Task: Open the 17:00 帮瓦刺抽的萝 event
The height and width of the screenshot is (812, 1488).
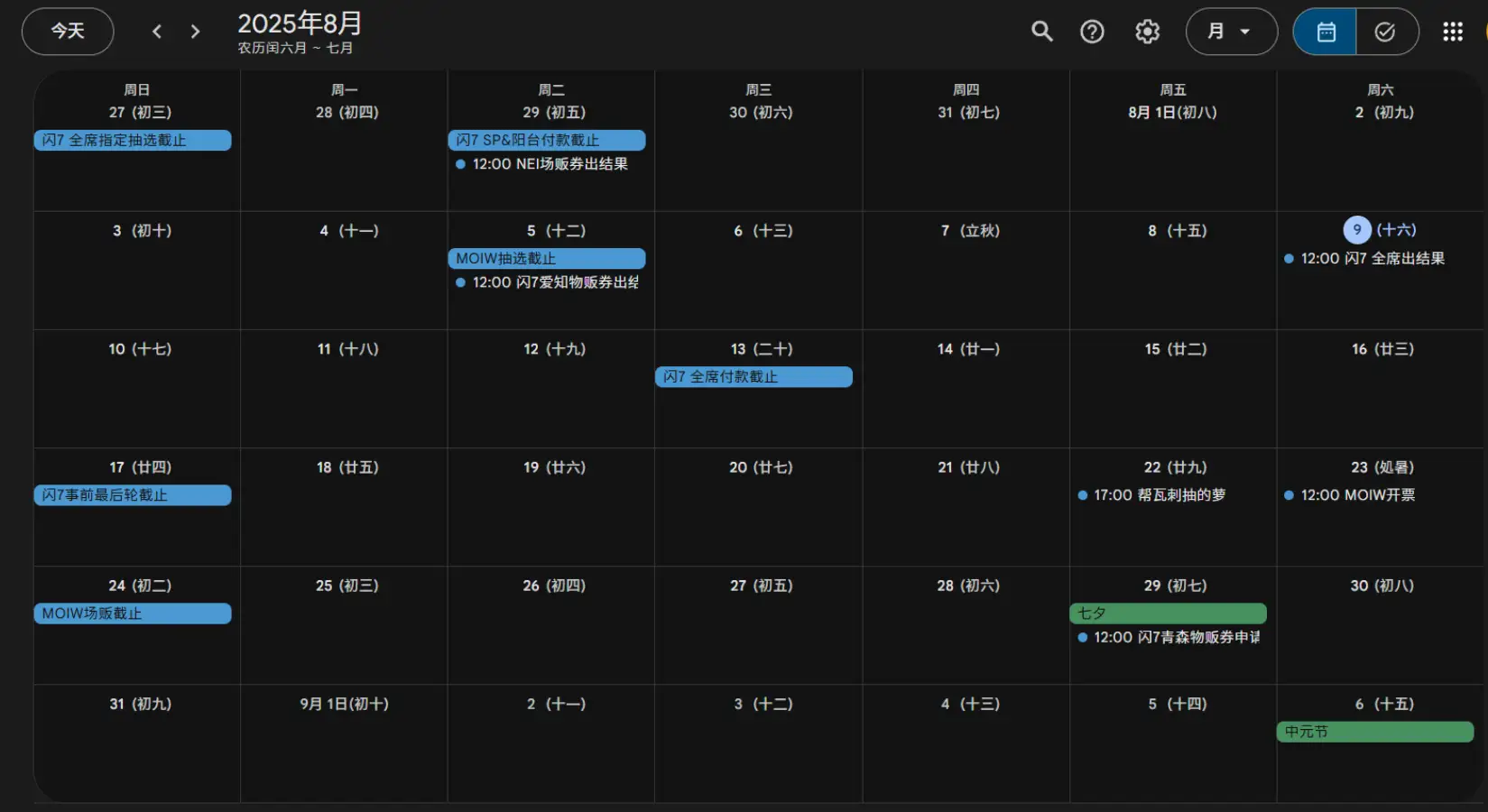Action: pyautogui.click(x=1159, y=495)
